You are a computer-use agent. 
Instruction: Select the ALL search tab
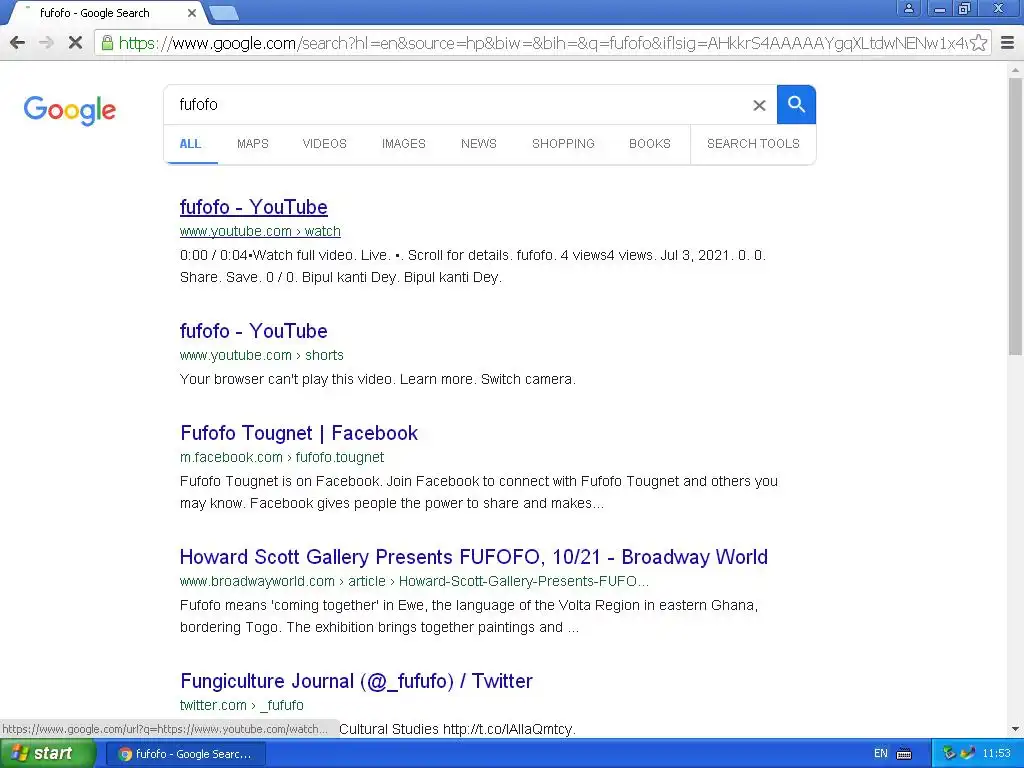click(x=190, y=144)
